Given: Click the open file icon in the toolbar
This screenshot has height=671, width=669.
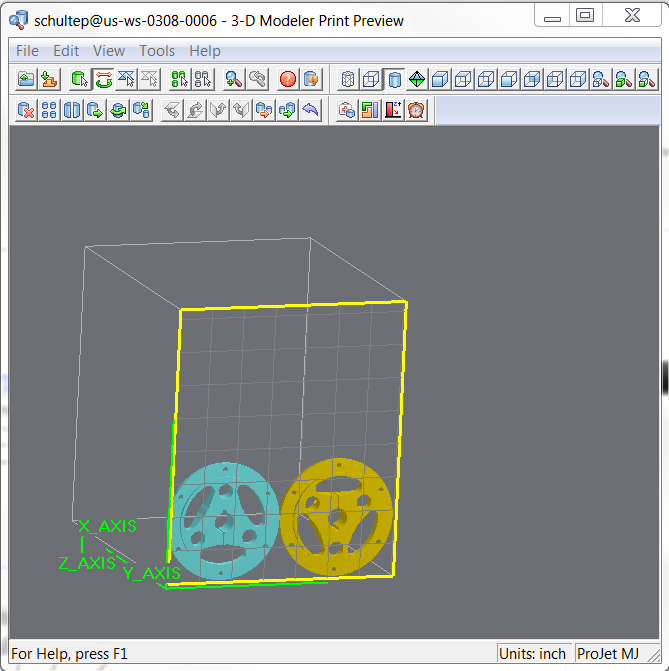Looking at the screenshot, I should [x=26, y=79].
